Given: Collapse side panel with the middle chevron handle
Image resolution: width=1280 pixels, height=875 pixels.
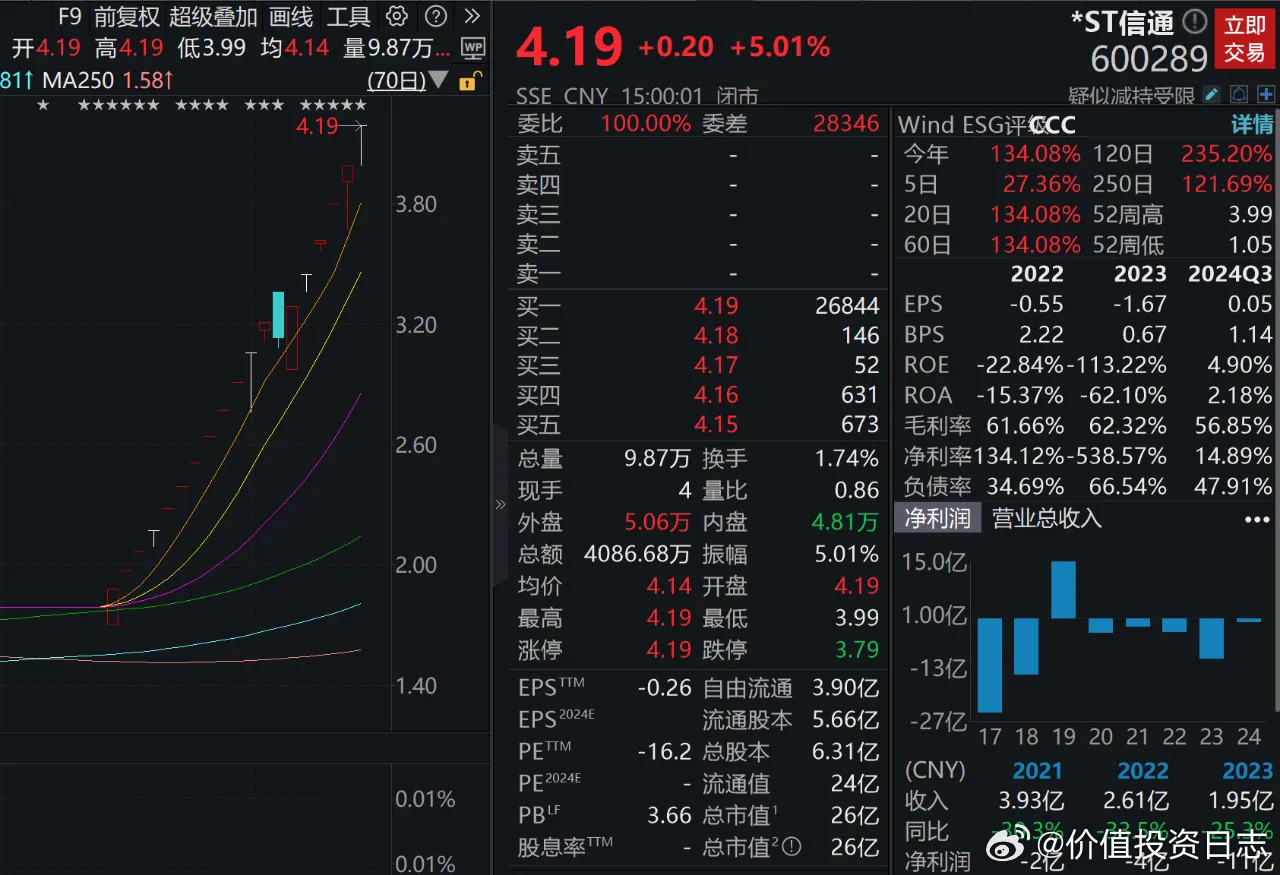Looking at the screenshot, I should pos(500,505).
